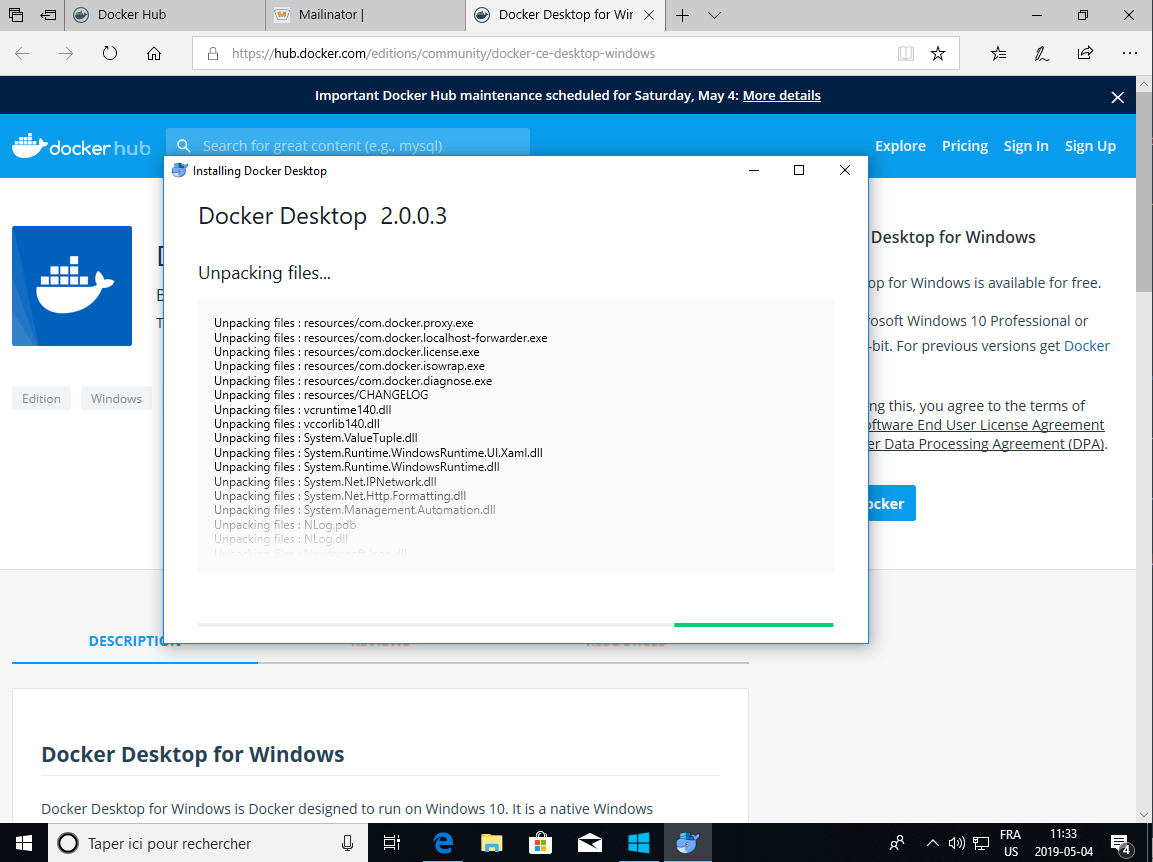Click the installer progress bar
This screenshot has height=862, width=1153.
pos(515,624)
